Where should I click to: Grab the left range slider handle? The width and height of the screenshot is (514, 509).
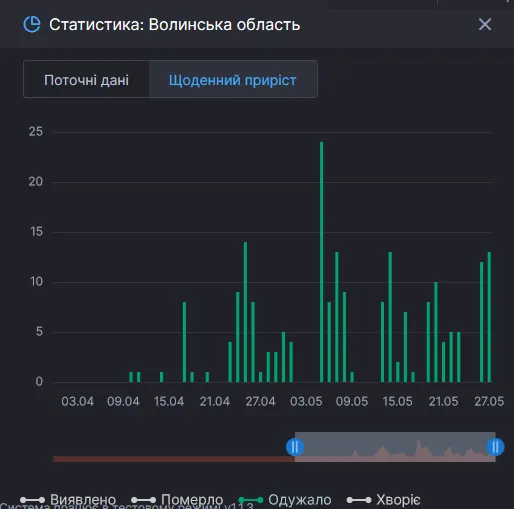[295, 447]
